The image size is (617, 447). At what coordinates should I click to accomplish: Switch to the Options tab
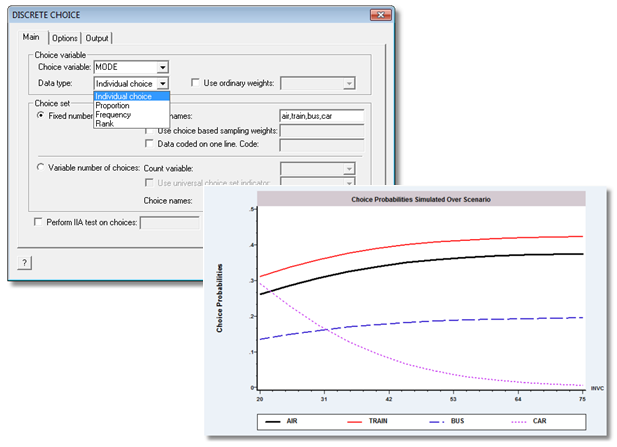click(64, 38)
